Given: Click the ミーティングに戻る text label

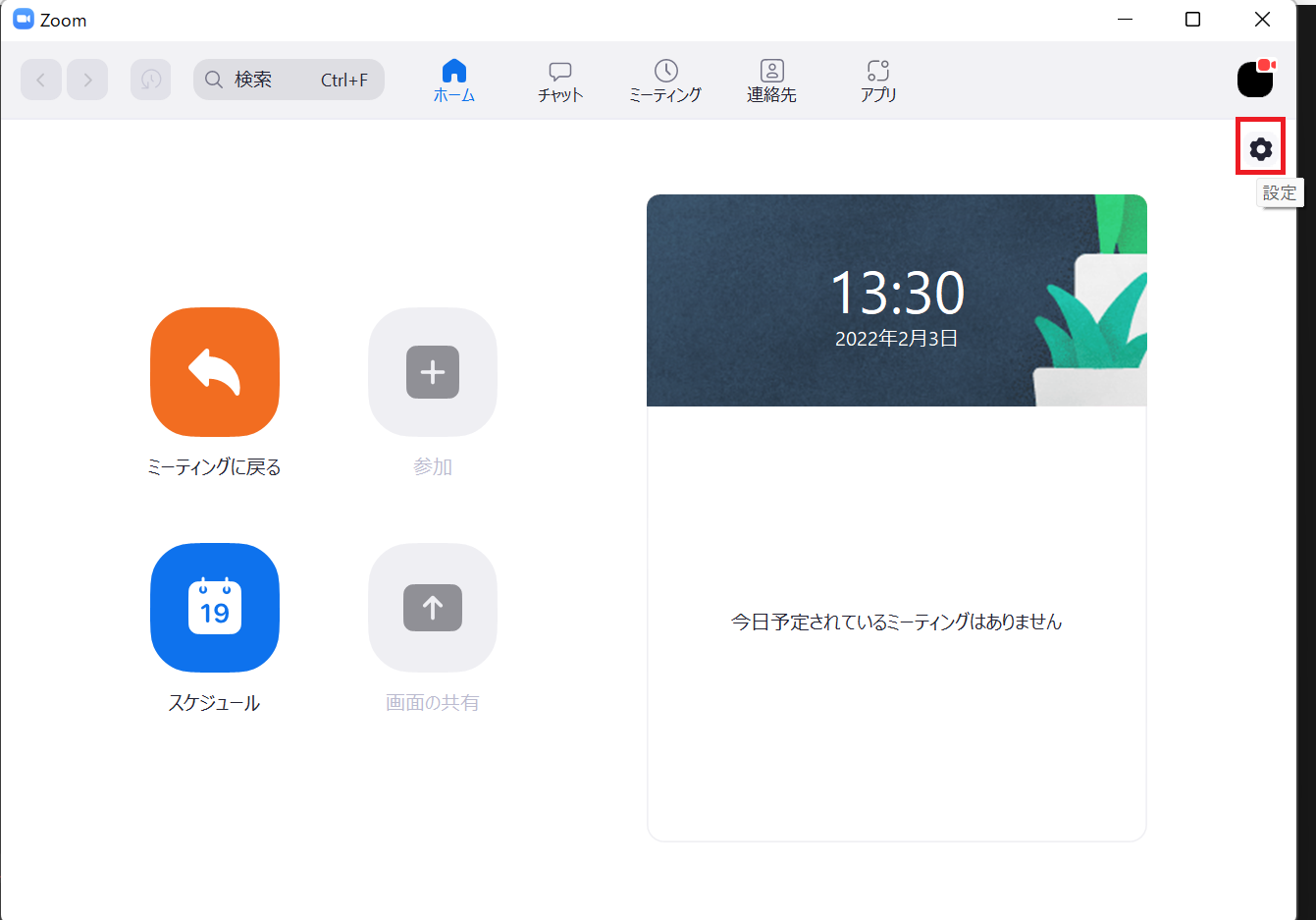Looking at the screenshot, I should pos(214,467).
